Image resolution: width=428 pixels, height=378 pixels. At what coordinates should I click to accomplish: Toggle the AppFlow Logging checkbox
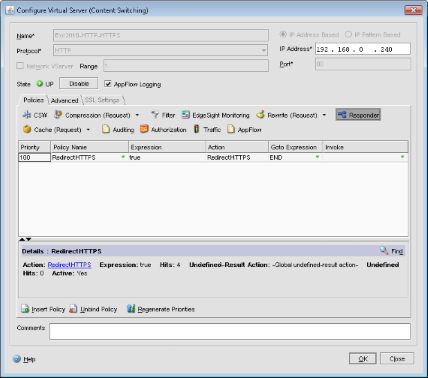coord(108,84)
